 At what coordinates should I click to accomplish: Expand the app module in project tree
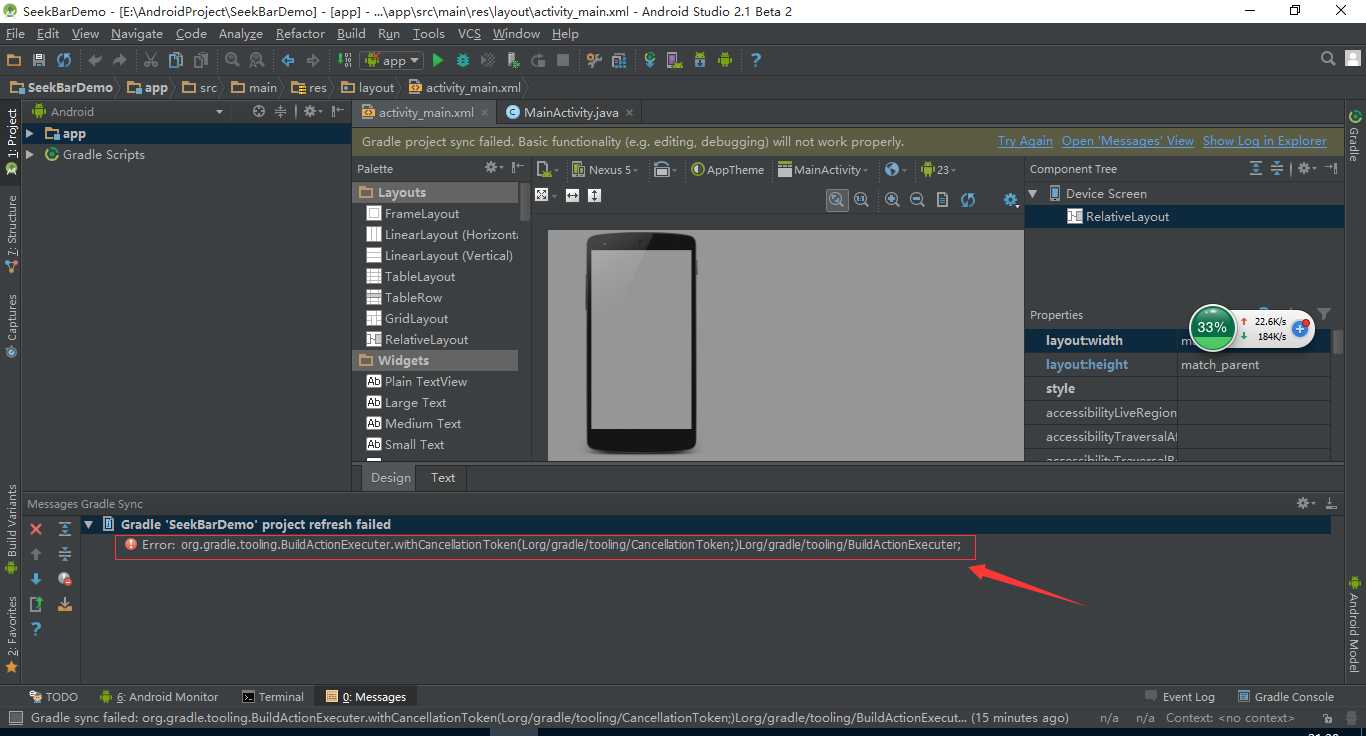pyautogui.click(x=30, y=133)
